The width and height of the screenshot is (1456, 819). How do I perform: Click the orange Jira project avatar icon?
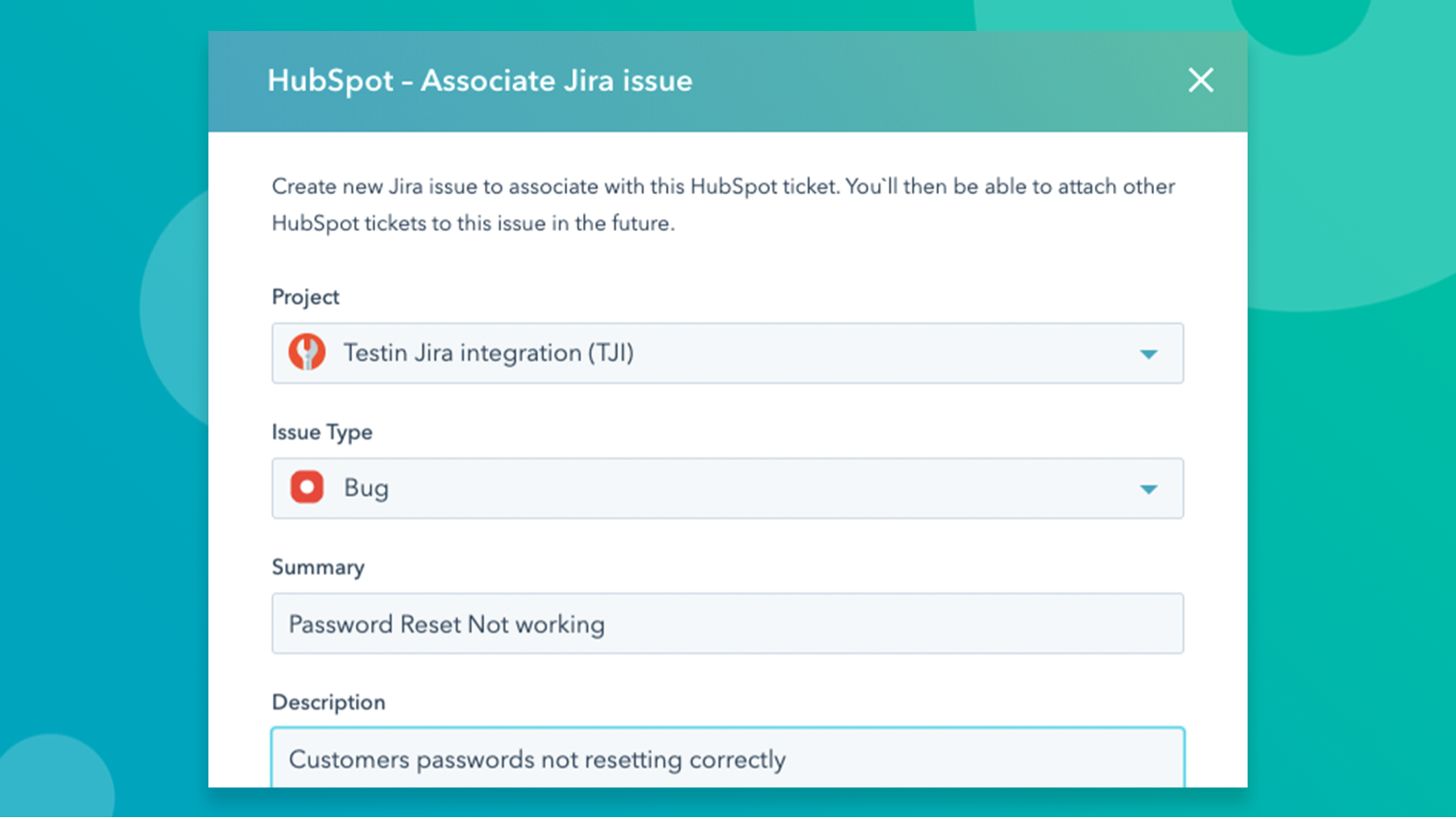tap(307, 352)
